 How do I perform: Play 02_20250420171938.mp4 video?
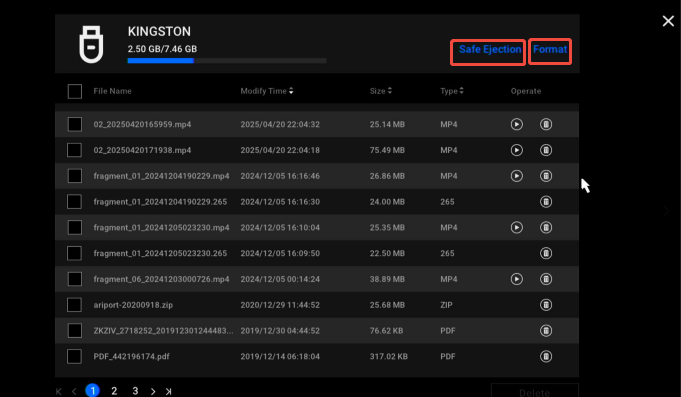516,150
